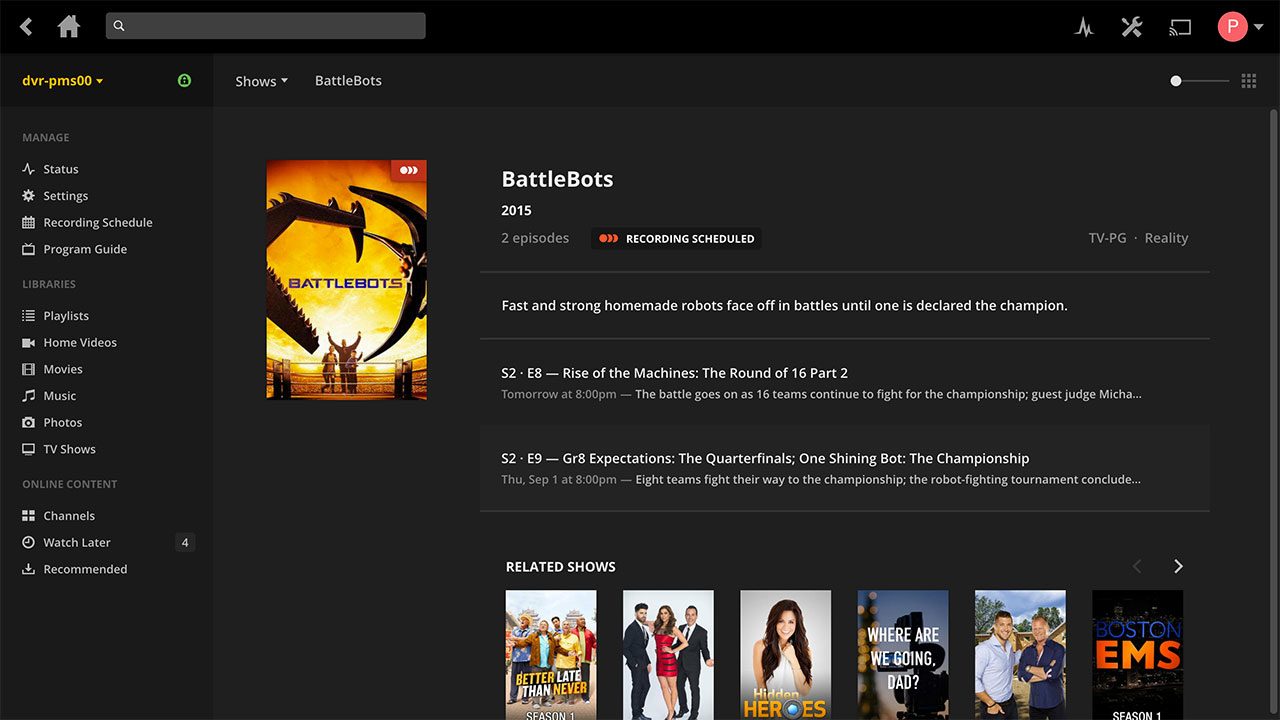Adjust the poster size slider
This screenshot has height=720, width=1280.
[1199, 81]
